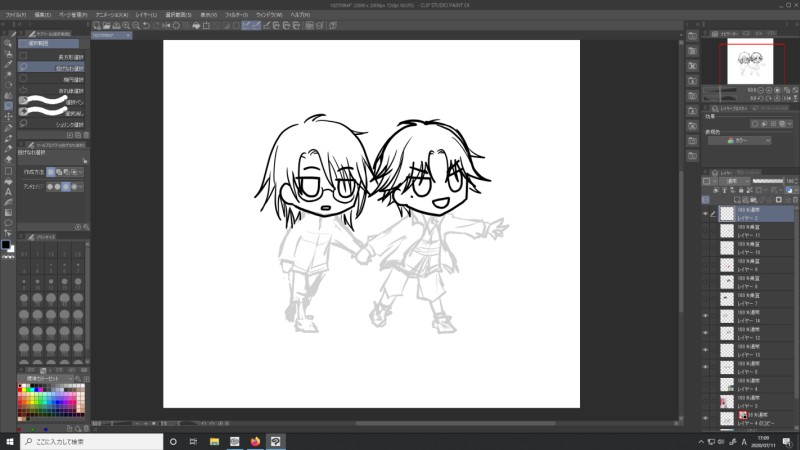Choose the Add to selection creation mode
The height and width of the screenshot is (450, 800).
[59, 172]
